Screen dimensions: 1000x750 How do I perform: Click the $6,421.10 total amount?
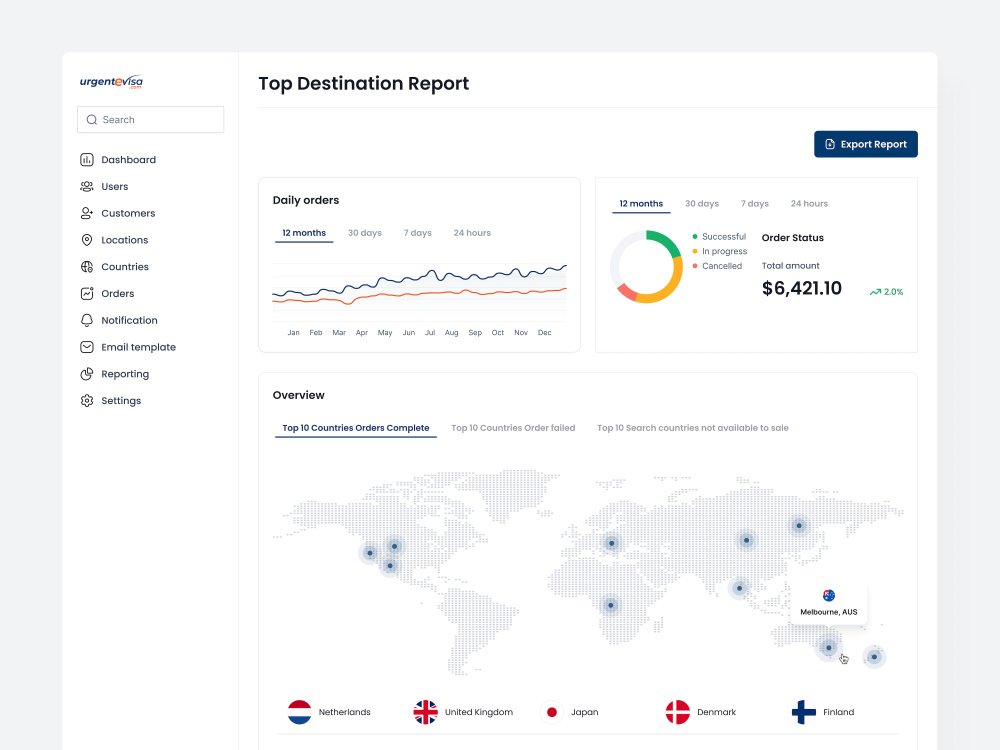point(802,288)
